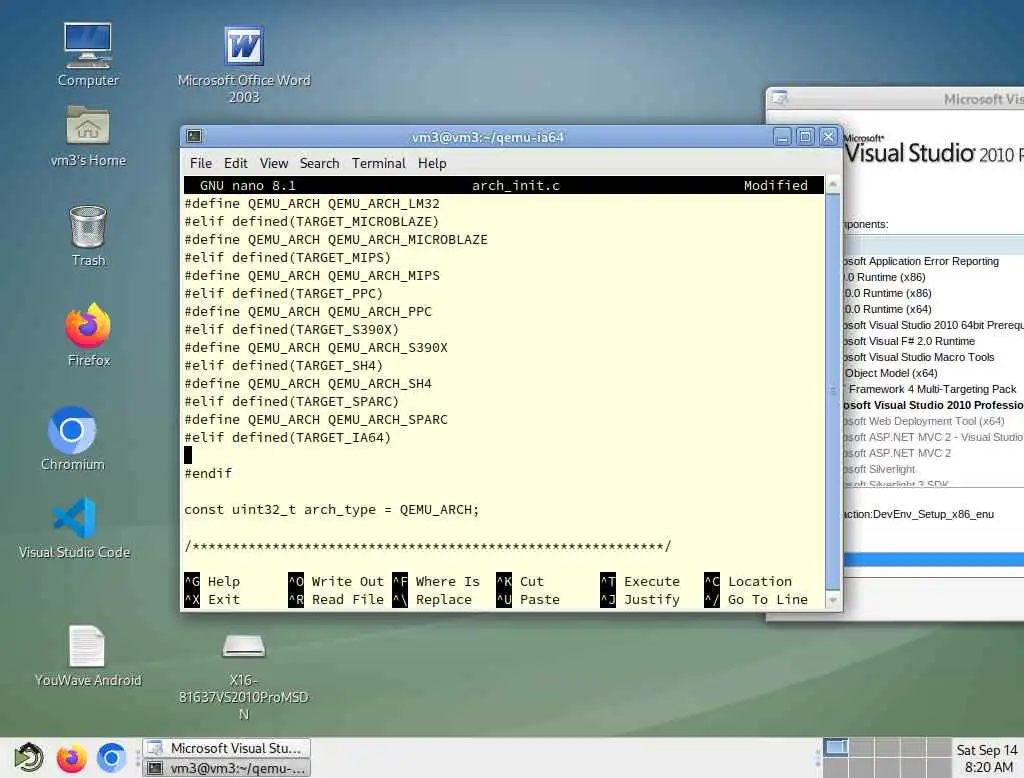
Task: Click the const uint32_t arch_type line
Action: (331, 510)
